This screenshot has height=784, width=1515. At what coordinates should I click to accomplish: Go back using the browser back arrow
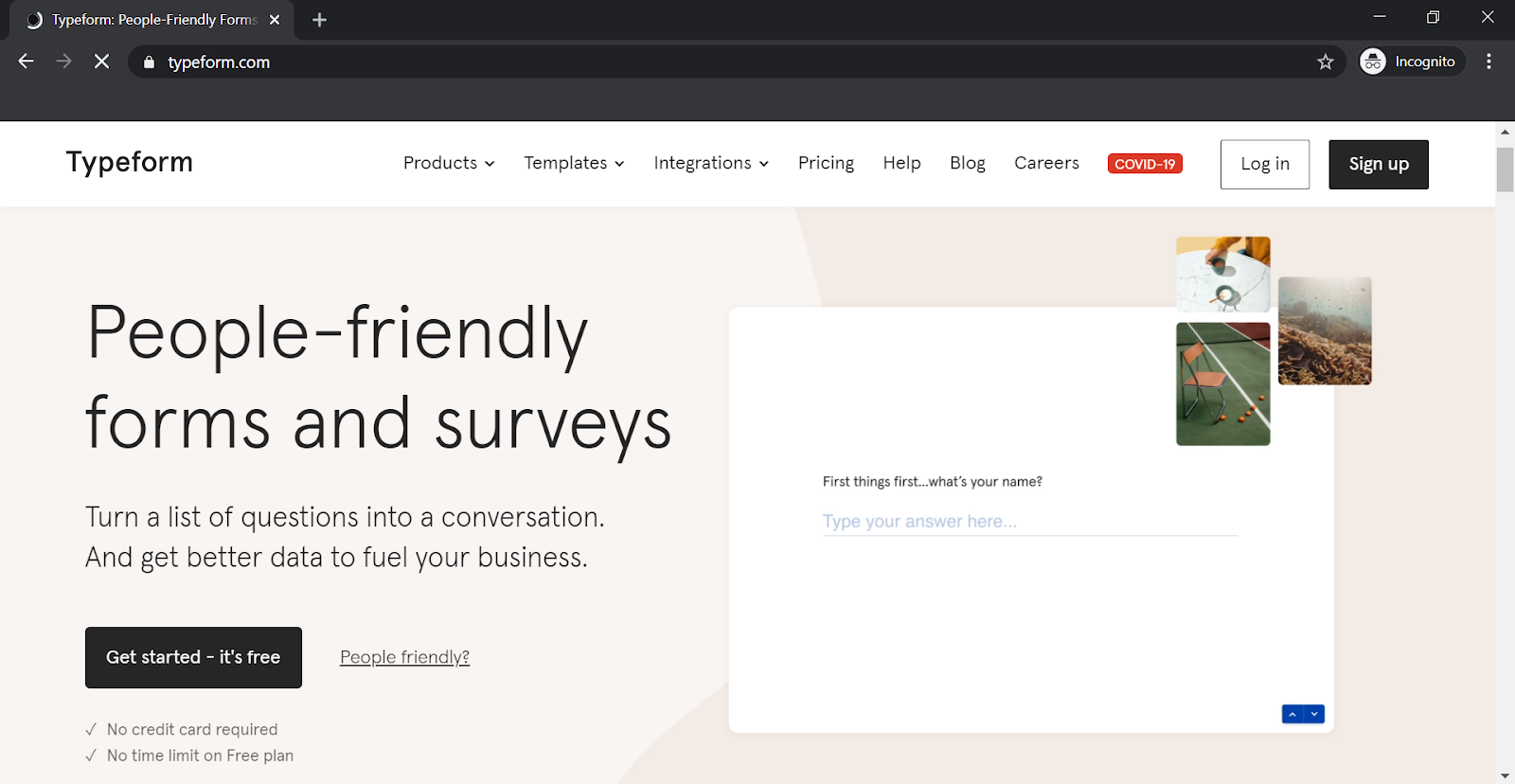[x=27, y=62]
